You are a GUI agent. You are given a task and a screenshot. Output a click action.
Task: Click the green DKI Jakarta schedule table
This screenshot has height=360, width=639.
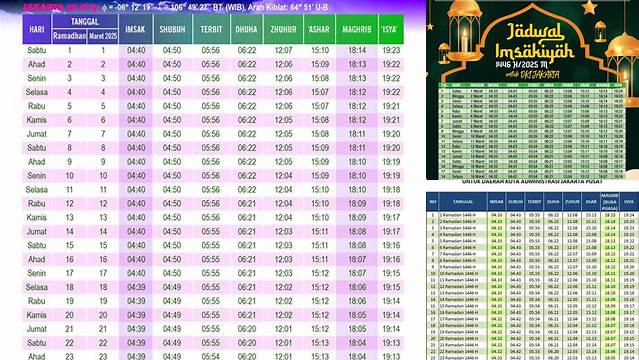[x=531, y=130]
